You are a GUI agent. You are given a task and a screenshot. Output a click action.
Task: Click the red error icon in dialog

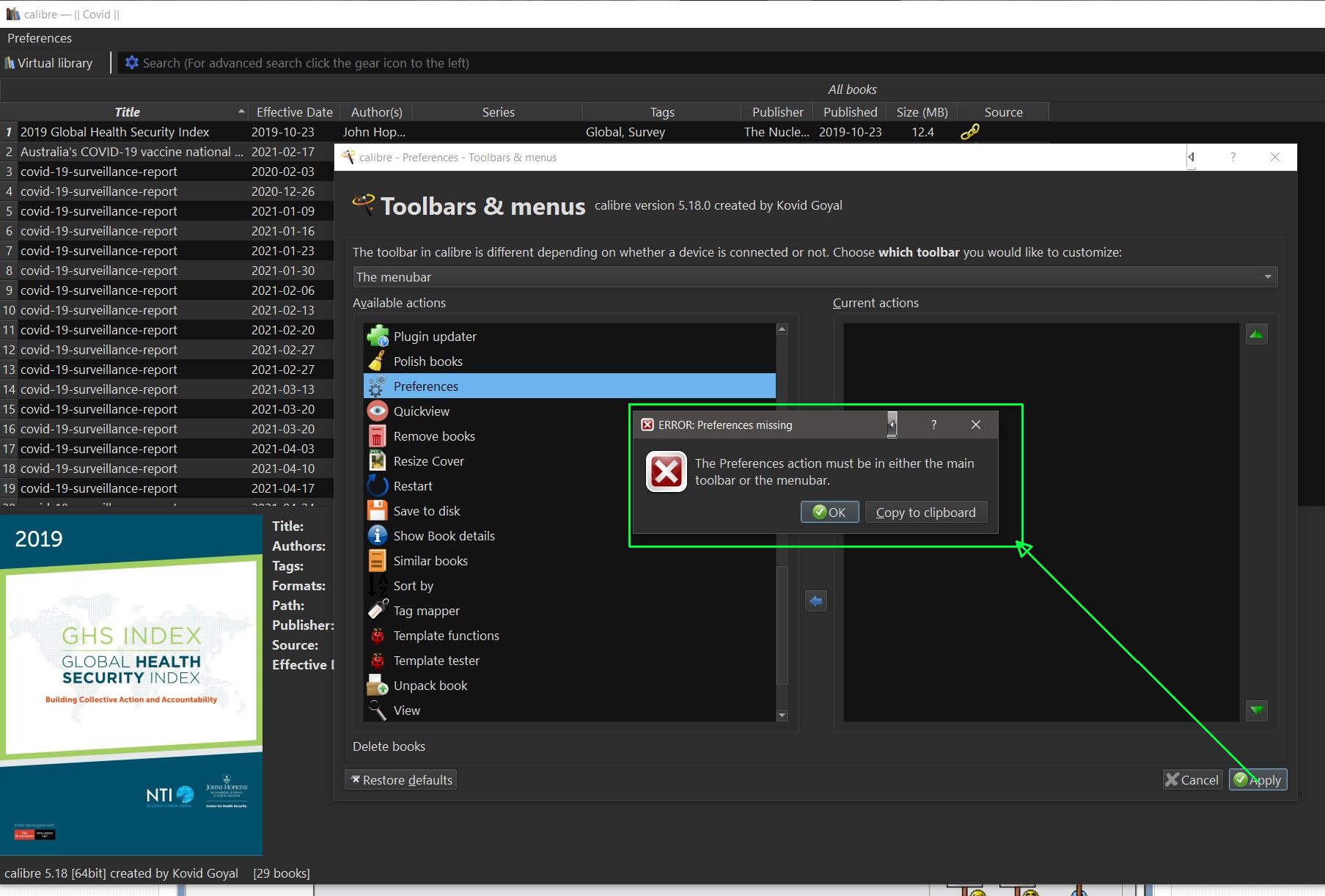tap(667, 471)
